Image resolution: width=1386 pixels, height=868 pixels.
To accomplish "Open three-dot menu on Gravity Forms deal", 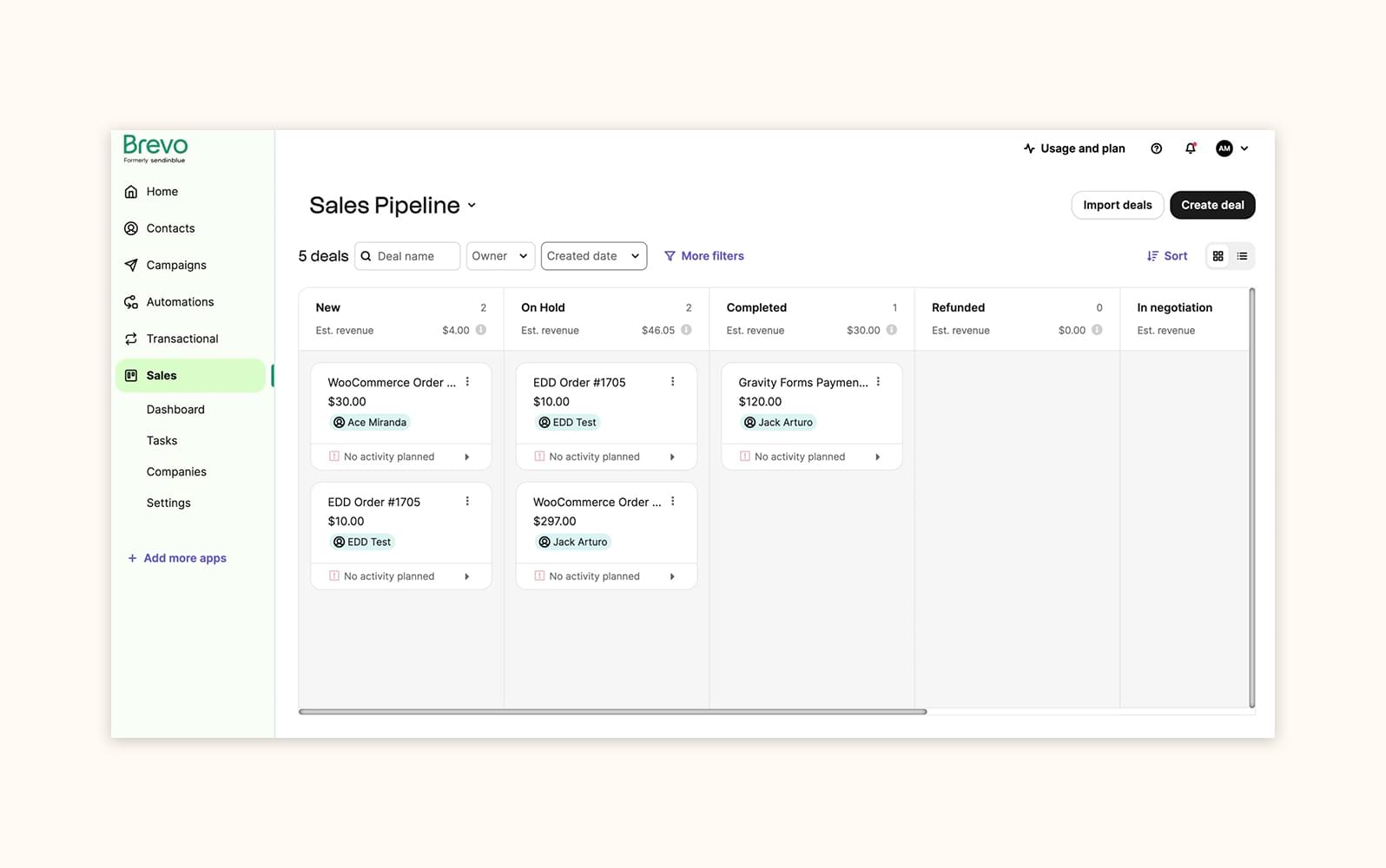I will [878, 382].
